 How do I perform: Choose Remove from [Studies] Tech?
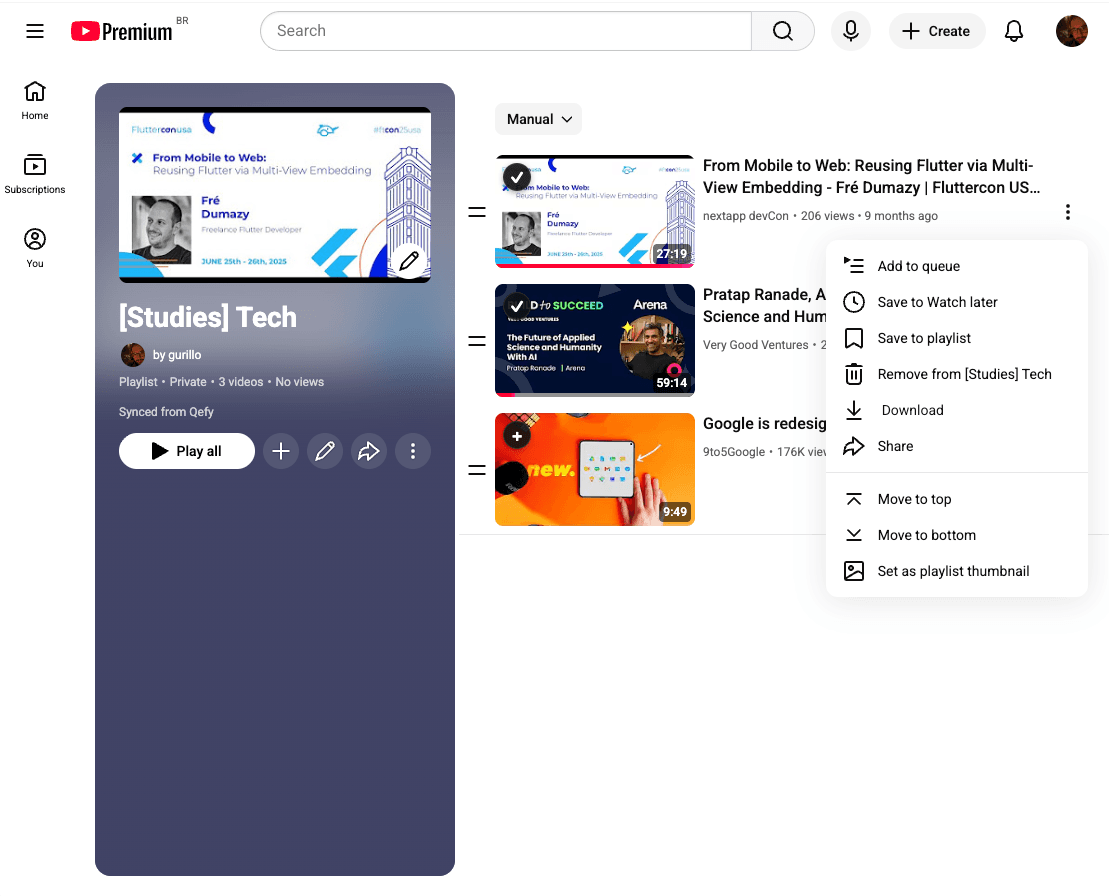click(956, 374)
